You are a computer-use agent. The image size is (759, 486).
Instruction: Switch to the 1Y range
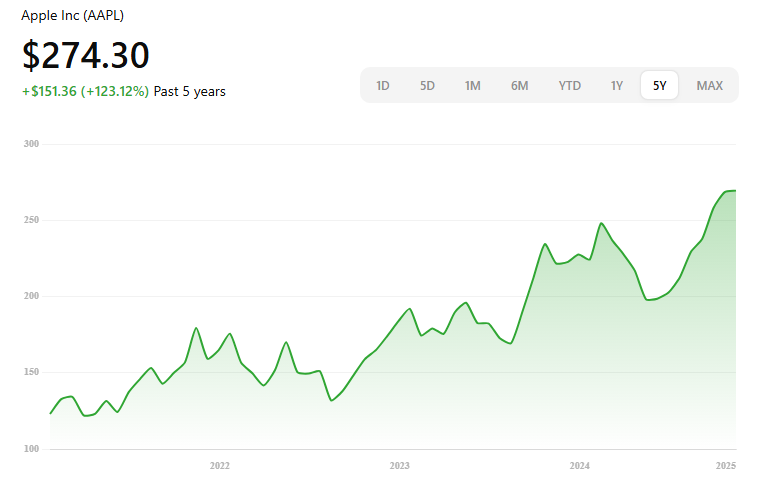point(616,86)
